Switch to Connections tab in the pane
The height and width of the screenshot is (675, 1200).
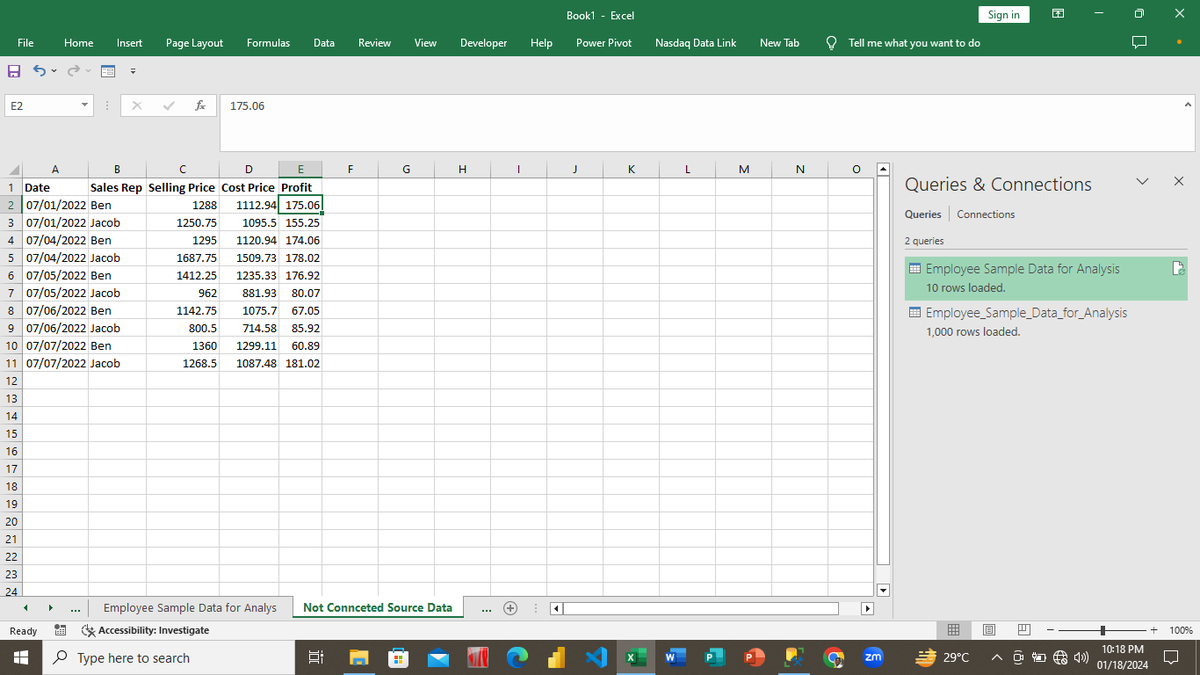click(x=985, y=214)
